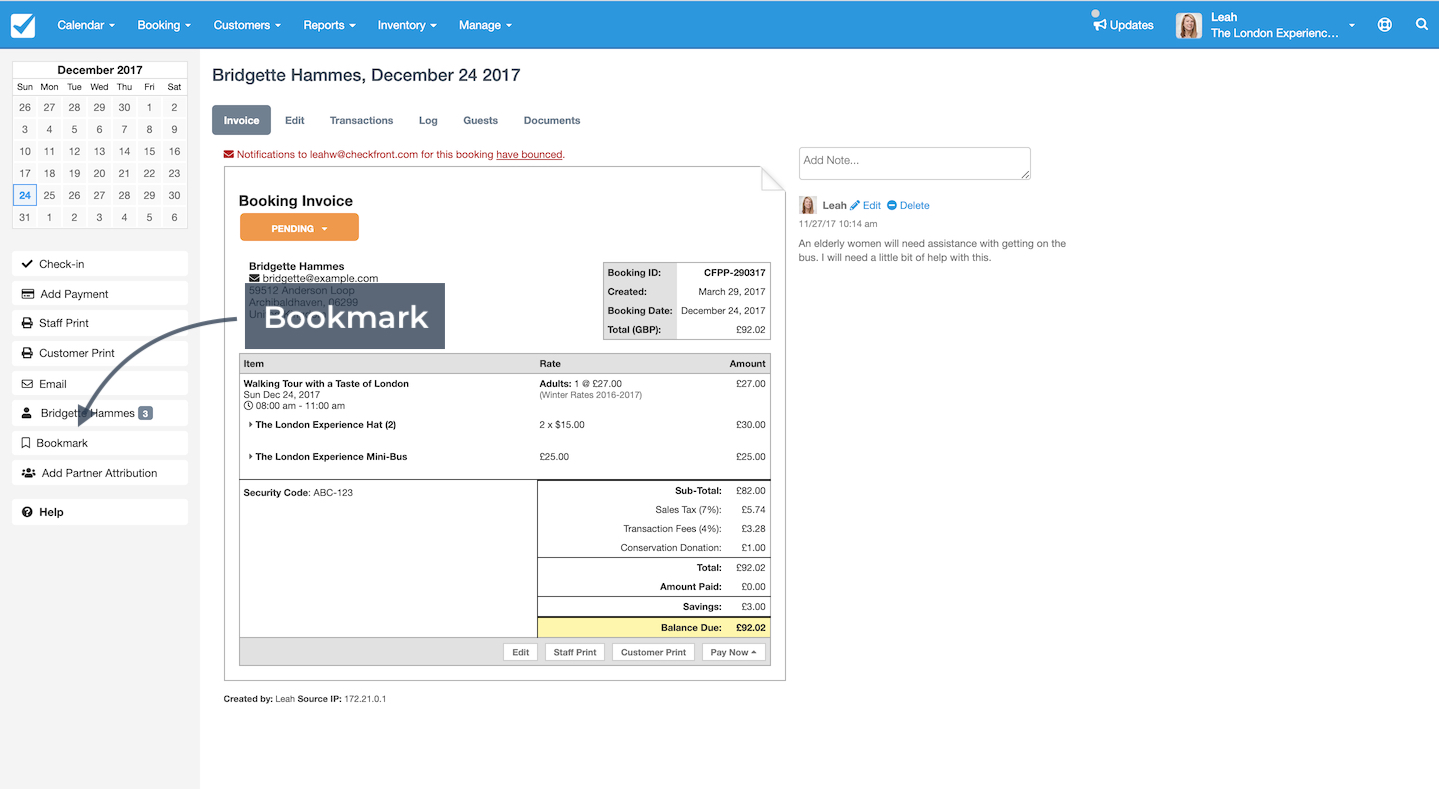Click the Walking Tour with a Taste of London item

tap(326, 384)
